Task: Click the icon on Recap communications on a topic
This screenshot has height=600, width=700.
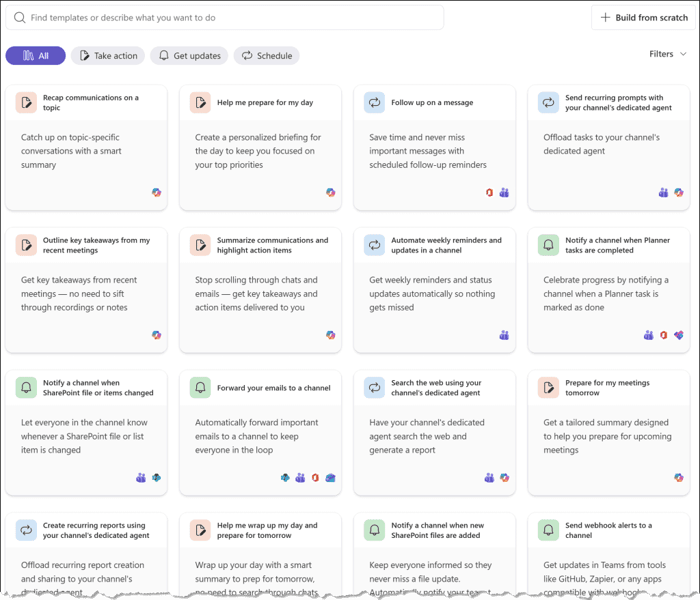Action: click(26, 103)
